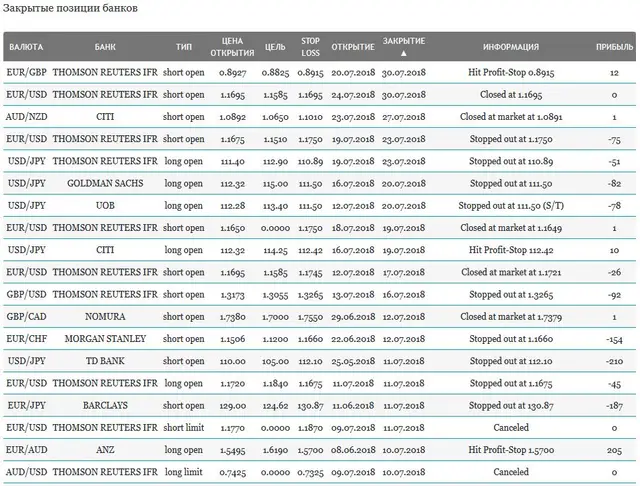
Task: Click closing date 27.07.2018
Action: click(404, 117)
